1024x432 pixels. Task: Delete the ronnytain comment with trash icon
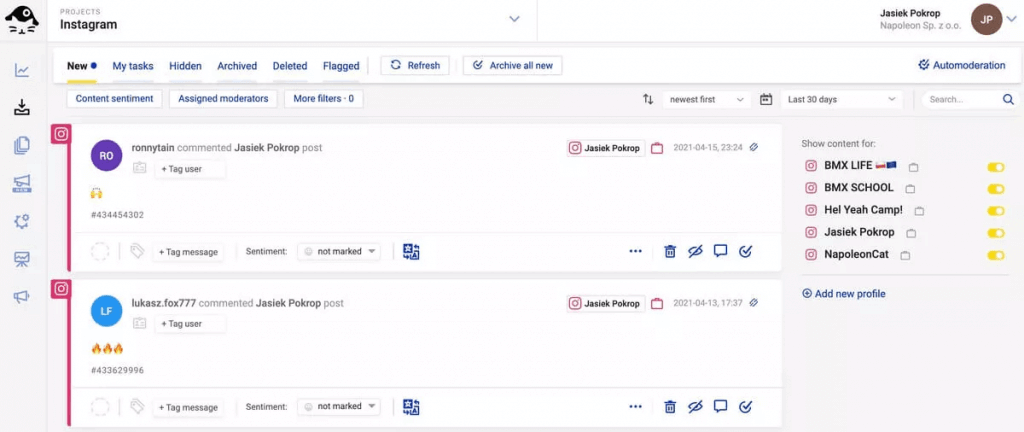(670, 251)
